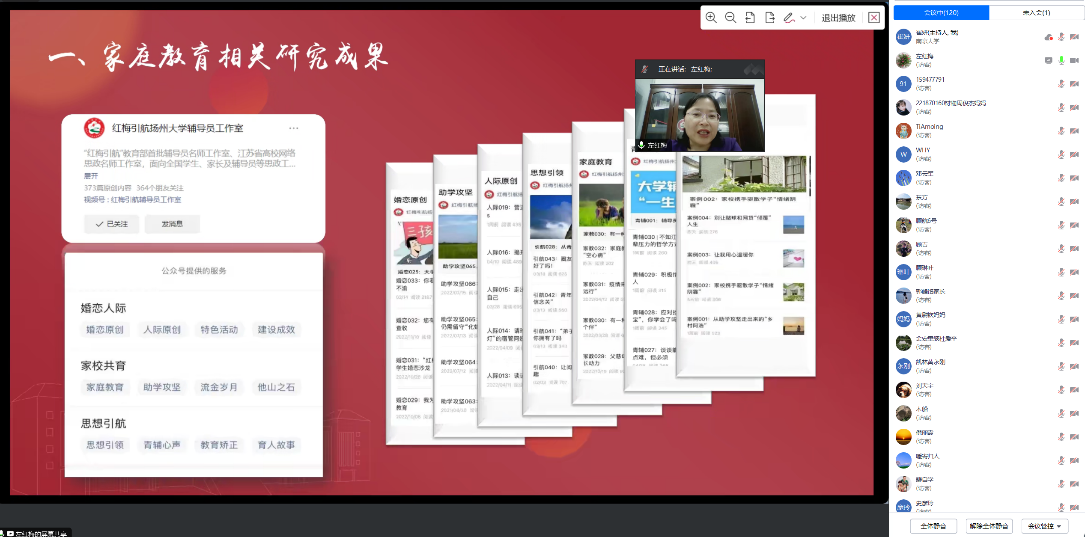Viewport: 1085px width, 537px height.
Task: Click the three-dot more menu on the account card
Action: point(293,128)
